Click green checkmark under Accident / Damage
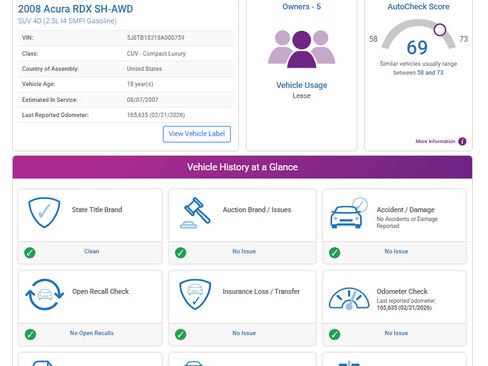Viewport: 488px width, 366px height. [x=335, y=252]
